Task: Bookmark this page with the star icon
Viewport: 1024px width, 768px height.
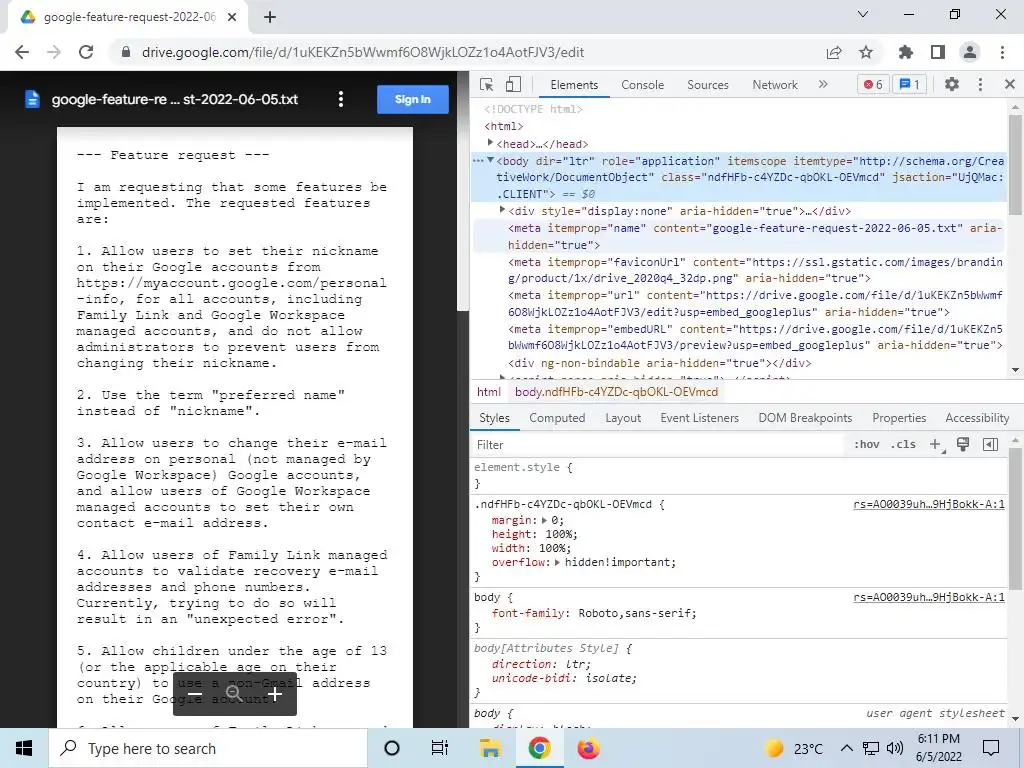Action: pos(866,52)
